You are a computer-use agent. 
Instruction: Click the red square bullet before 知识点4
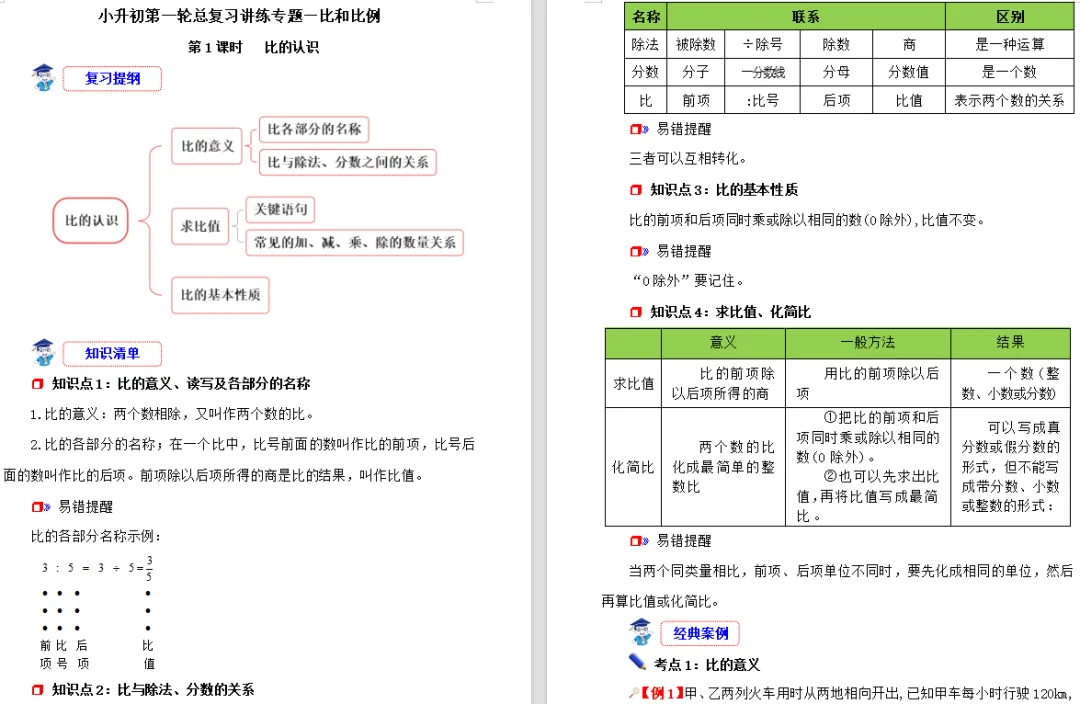point(636,312)
